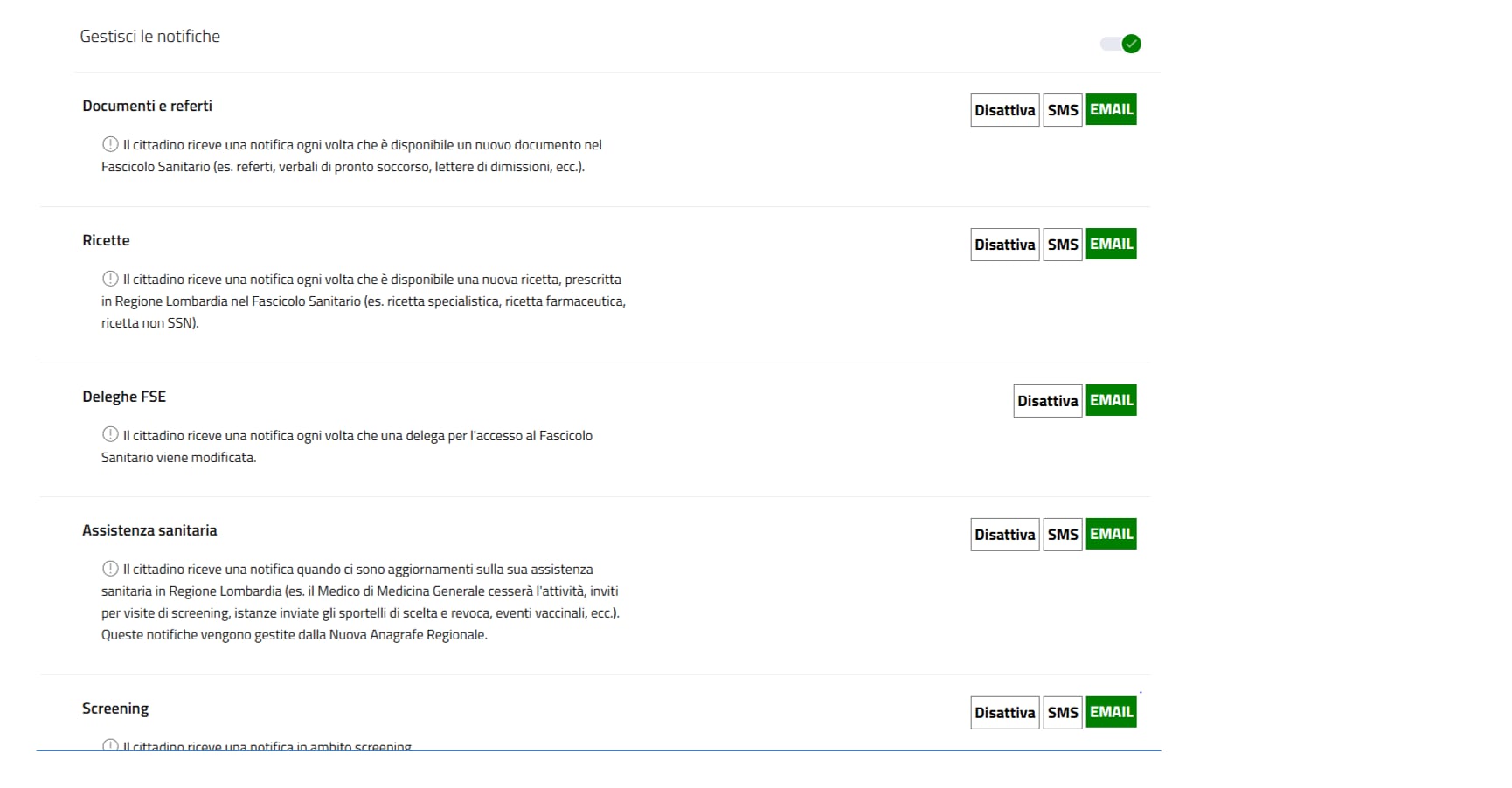Click info icon under Screening
Image resolution: width=1512 pixels, height=788 pixels.
(110, 745)
